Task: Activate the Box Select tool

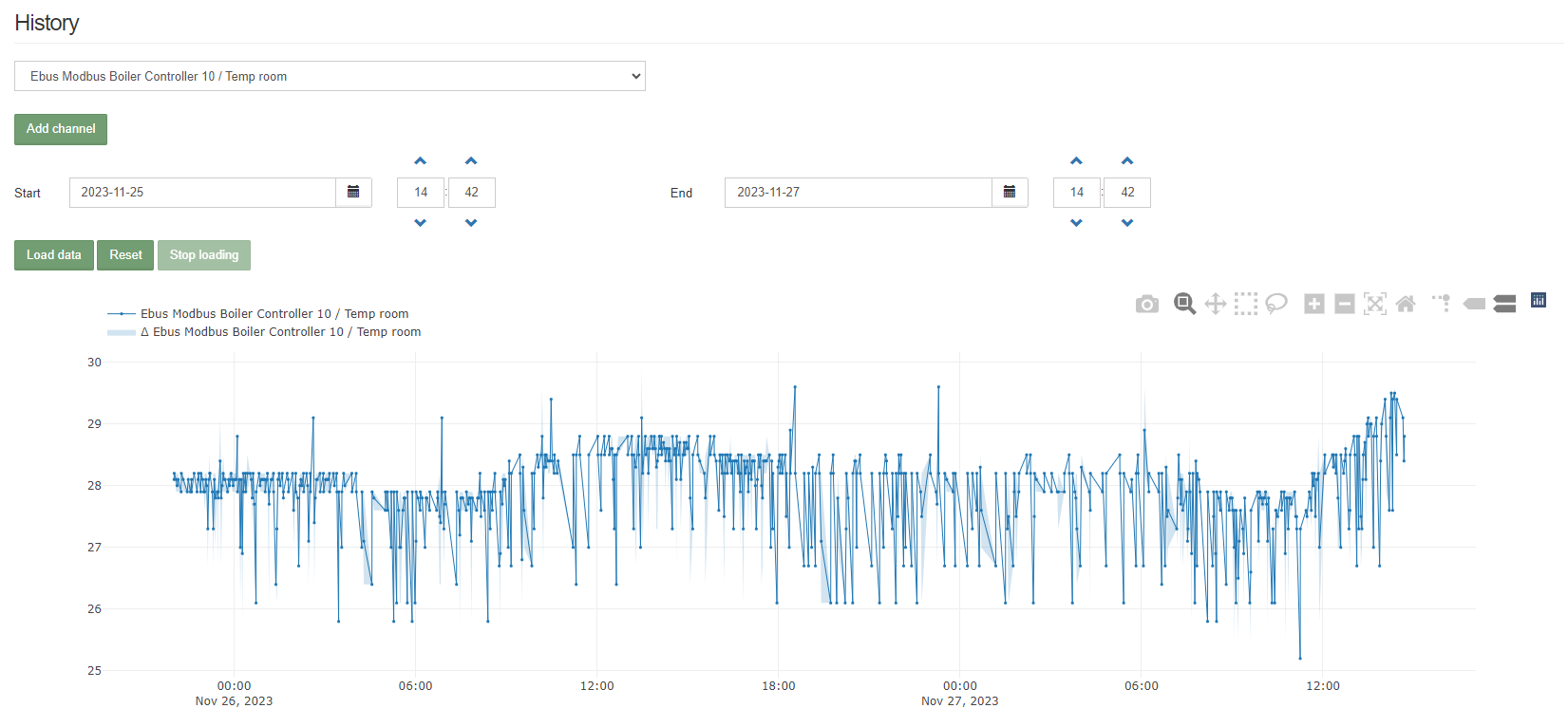Action: tap(1245, 304)
